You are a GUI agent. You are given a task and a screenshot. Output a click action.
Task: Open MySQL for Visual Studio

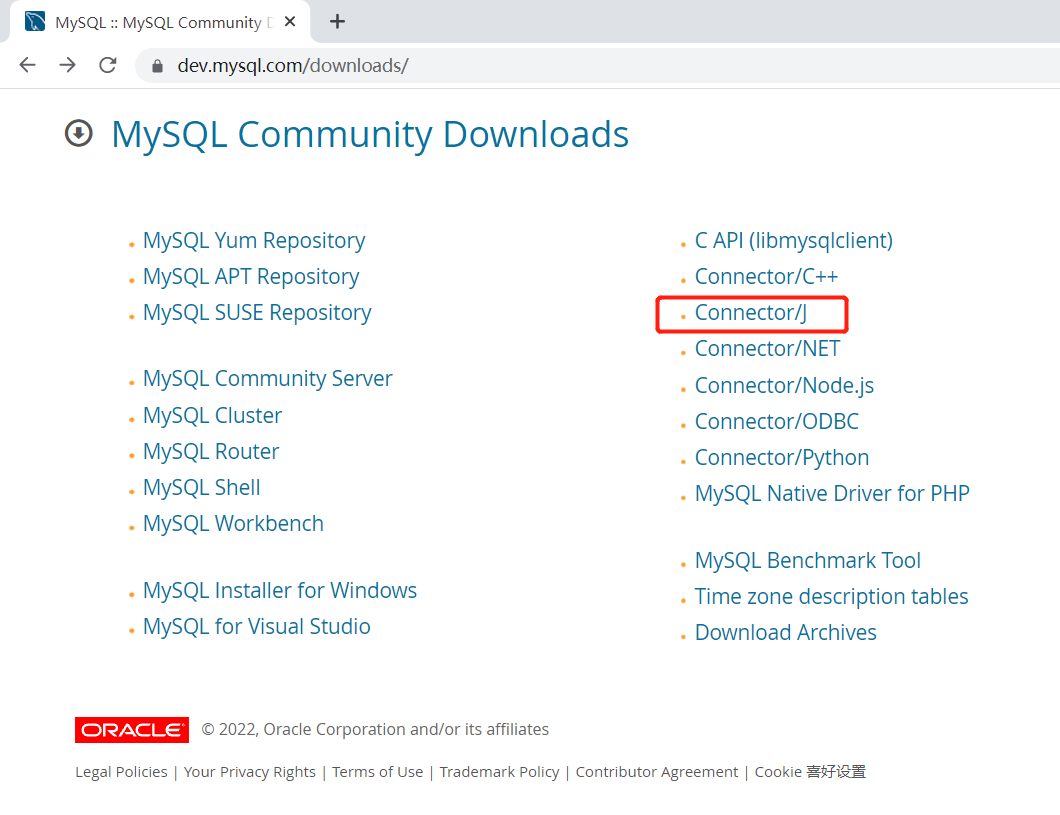pos(256,626)
